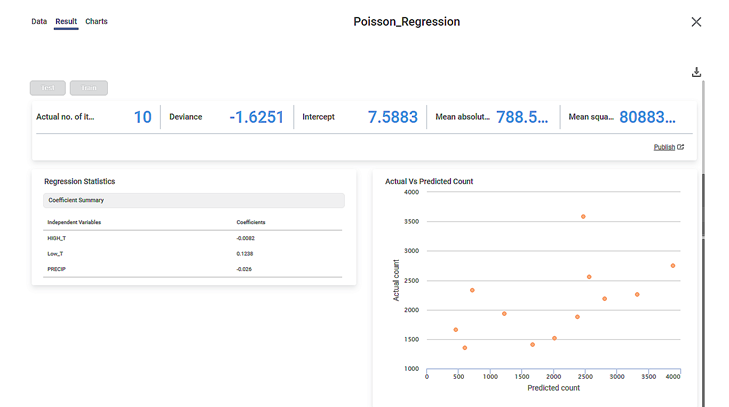Click the Train button
Image resolution: width=729 pixels, height=407 pixels.
tap(89, 88)
